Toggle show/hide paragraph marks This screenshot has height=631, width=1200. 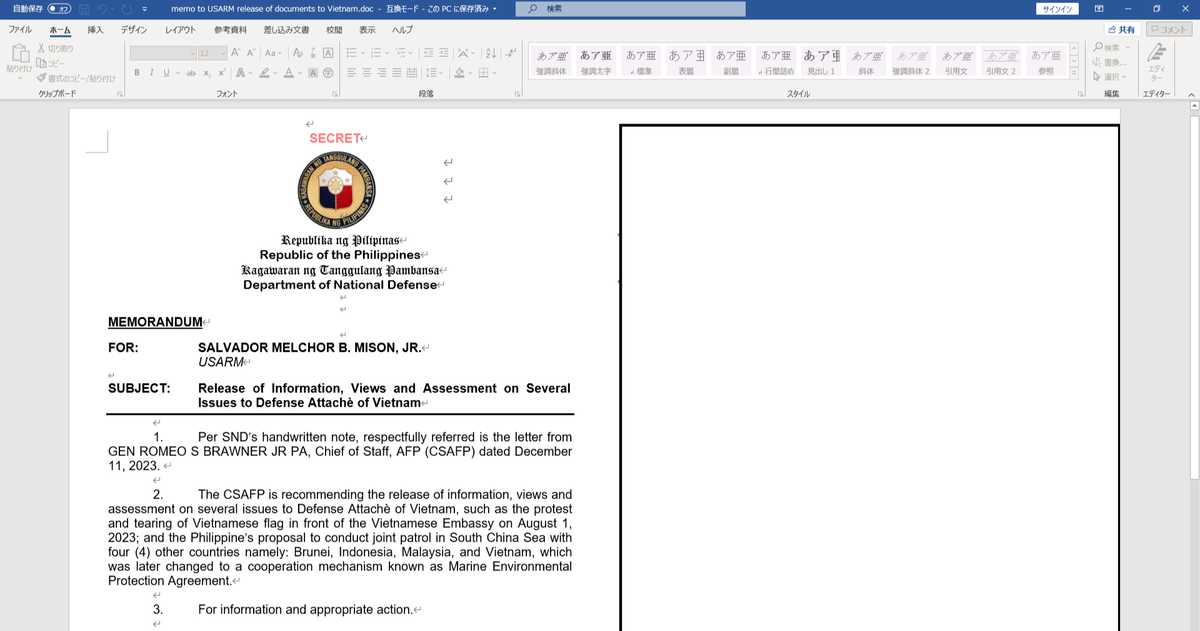509,52
